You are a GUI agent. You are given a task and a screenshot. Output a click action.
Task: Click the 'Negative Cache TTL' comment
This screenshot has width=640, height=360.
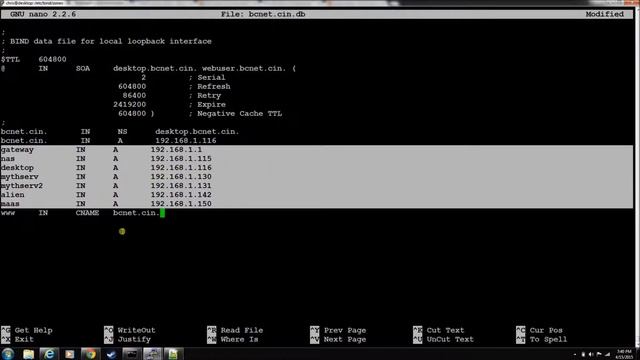click(x=240, y=113)
